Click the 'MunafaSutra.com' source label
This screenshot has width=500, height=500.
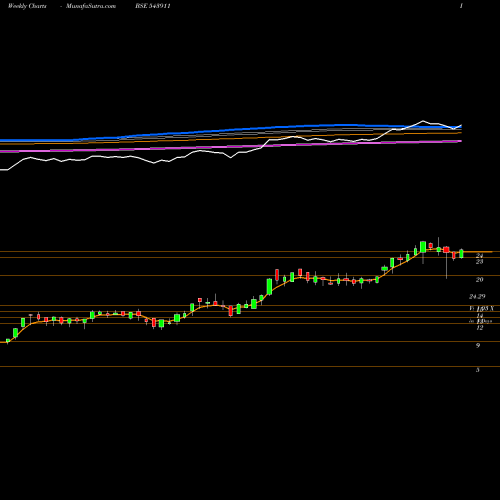(91, 6)
